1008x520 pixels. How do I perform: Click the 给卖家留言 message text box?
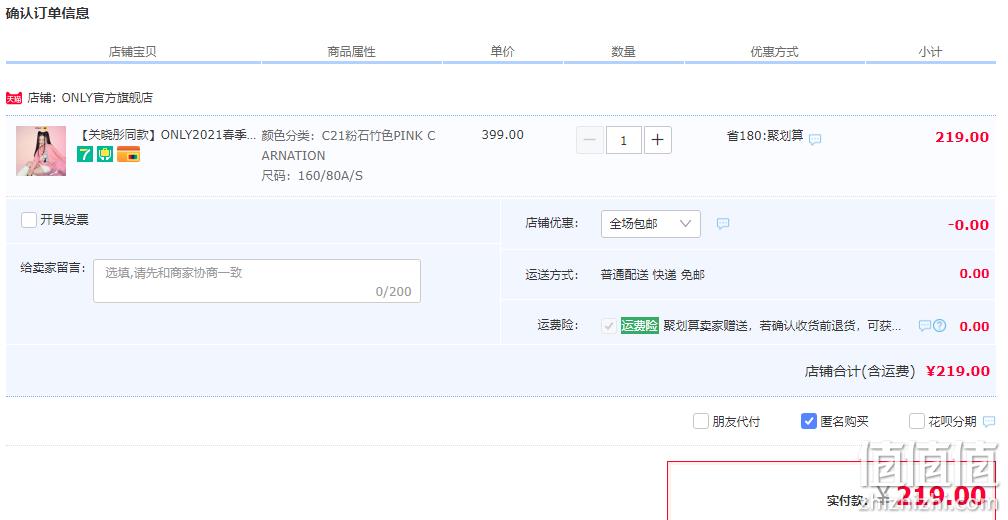pyautogui.click(x=257, y=281)
